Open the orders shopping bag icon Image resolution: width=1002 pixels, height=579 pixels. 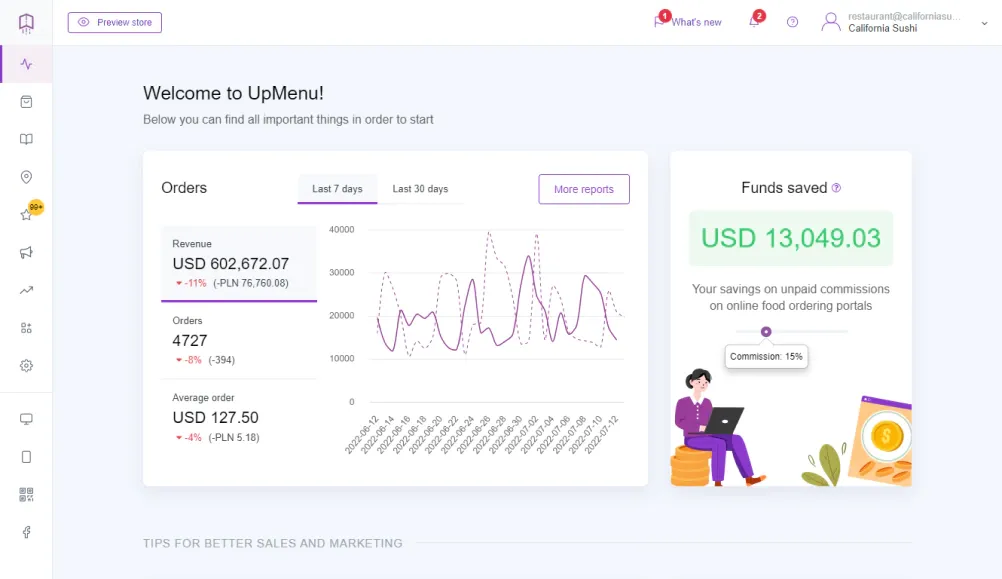(x=26, y=102)
